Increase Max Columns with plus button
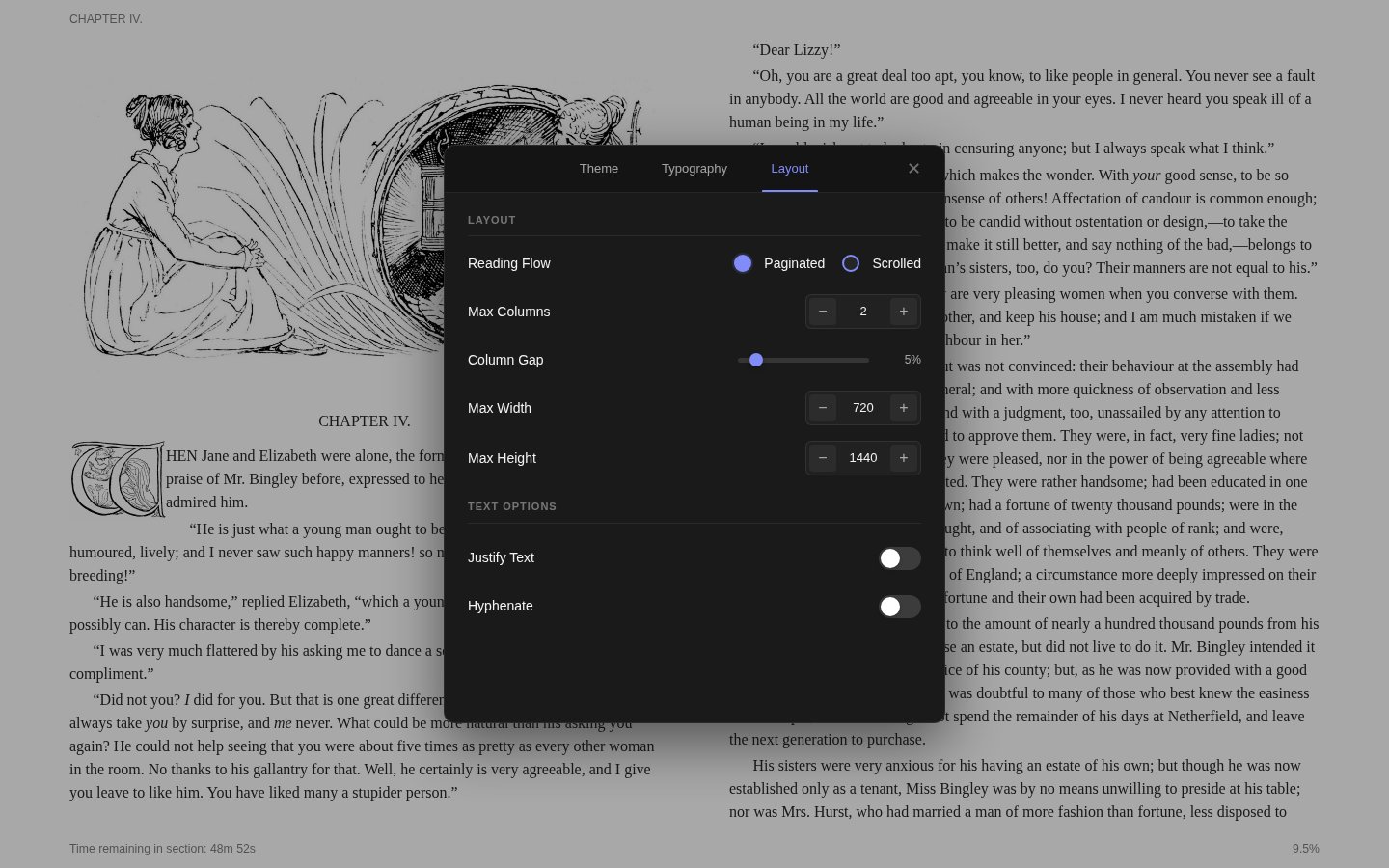The image size is (1389, 868). pos(904,312)
